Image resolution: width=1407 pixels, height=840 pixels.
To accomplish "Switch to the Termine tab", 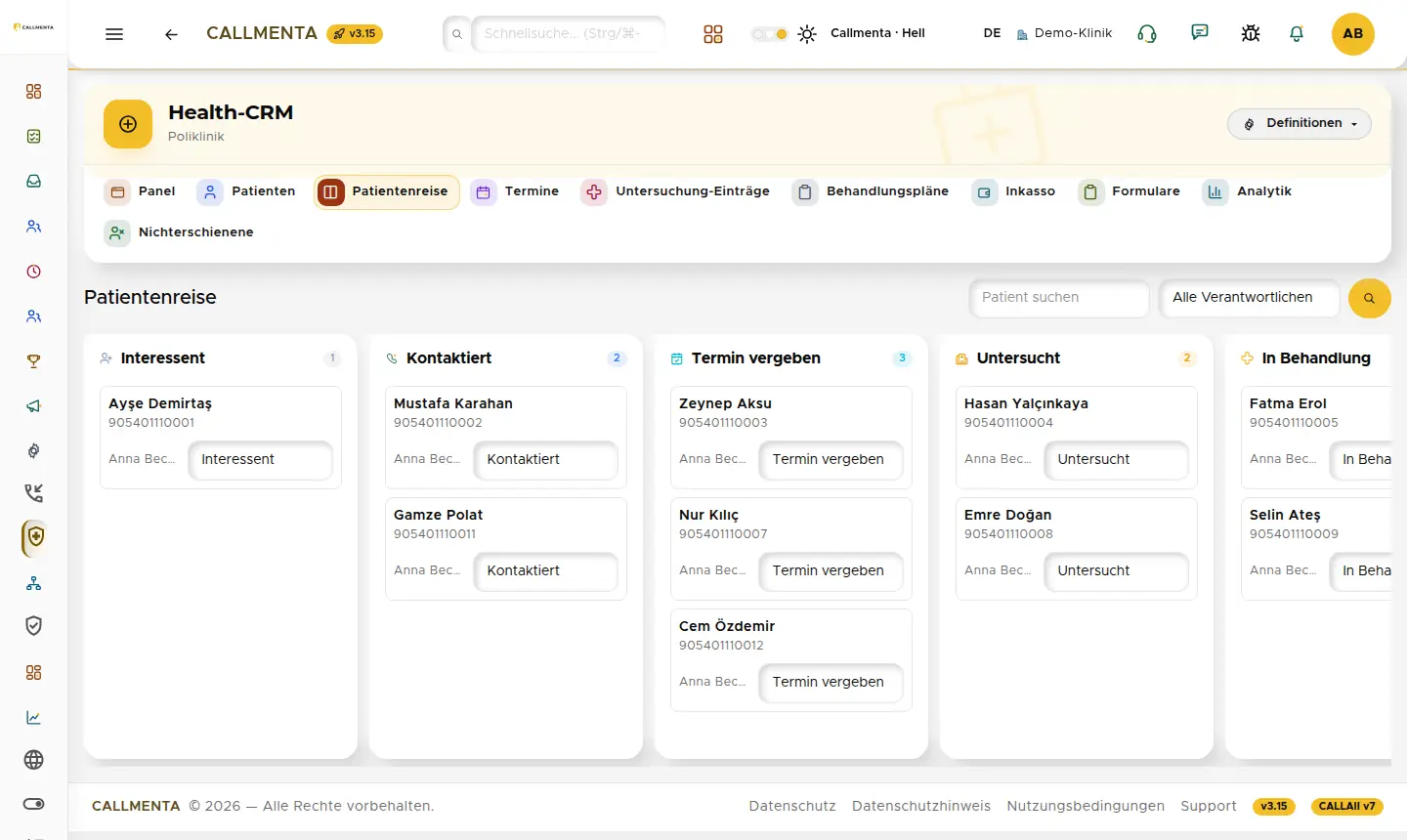I will [516, 191].
